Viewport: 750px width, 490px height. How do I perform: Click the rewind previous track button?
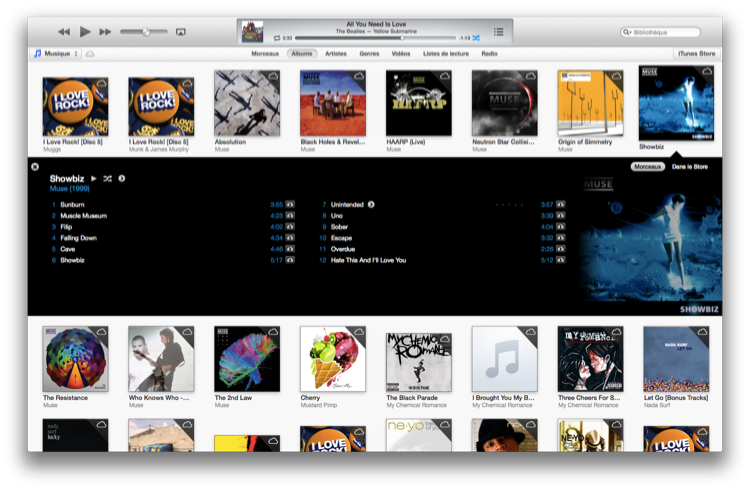click(64, 32)
